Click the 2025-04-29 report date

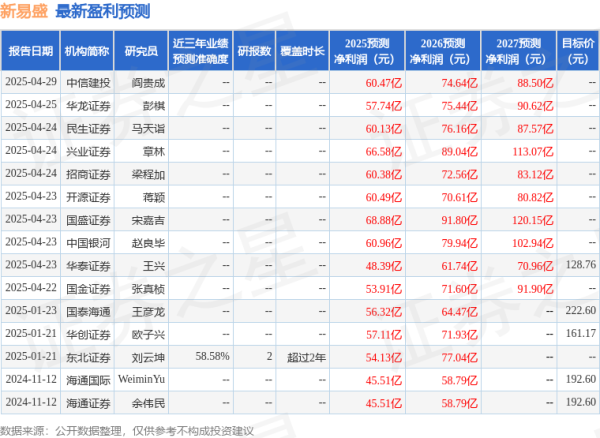click(x=31, y=82)
